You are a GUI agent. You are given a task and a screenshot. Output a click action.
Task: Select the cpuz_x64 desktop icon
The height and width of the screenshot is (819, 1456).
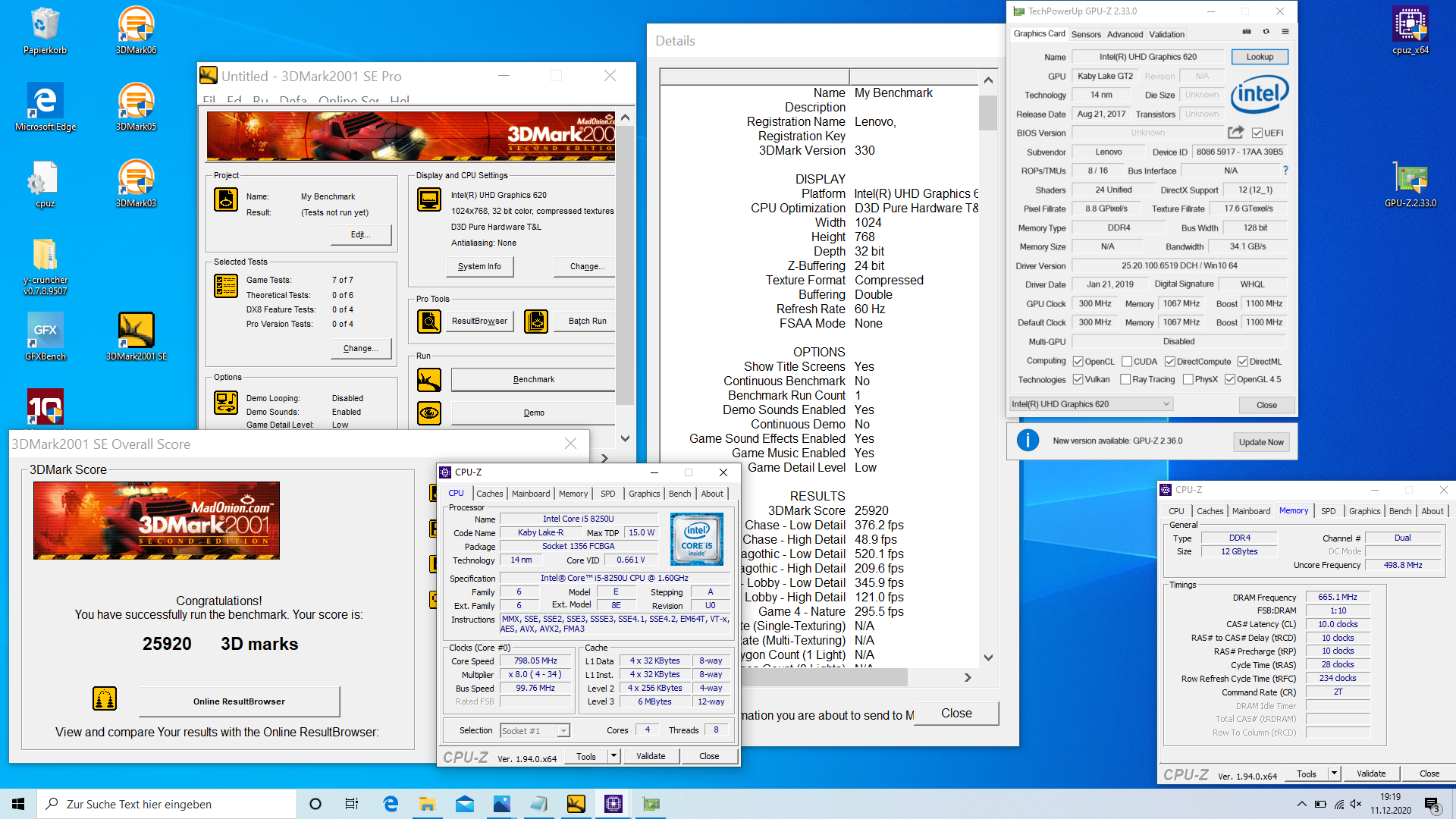pos(1410,30)
